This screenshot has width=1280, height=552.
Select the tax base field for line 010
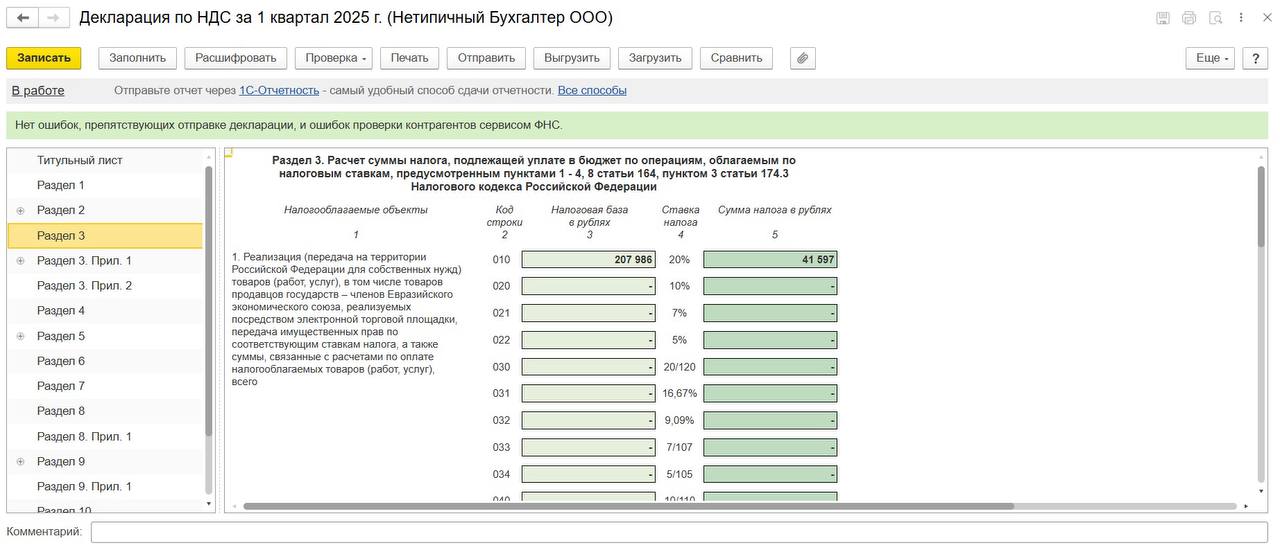pyautogui.click(x=588, y=260)
